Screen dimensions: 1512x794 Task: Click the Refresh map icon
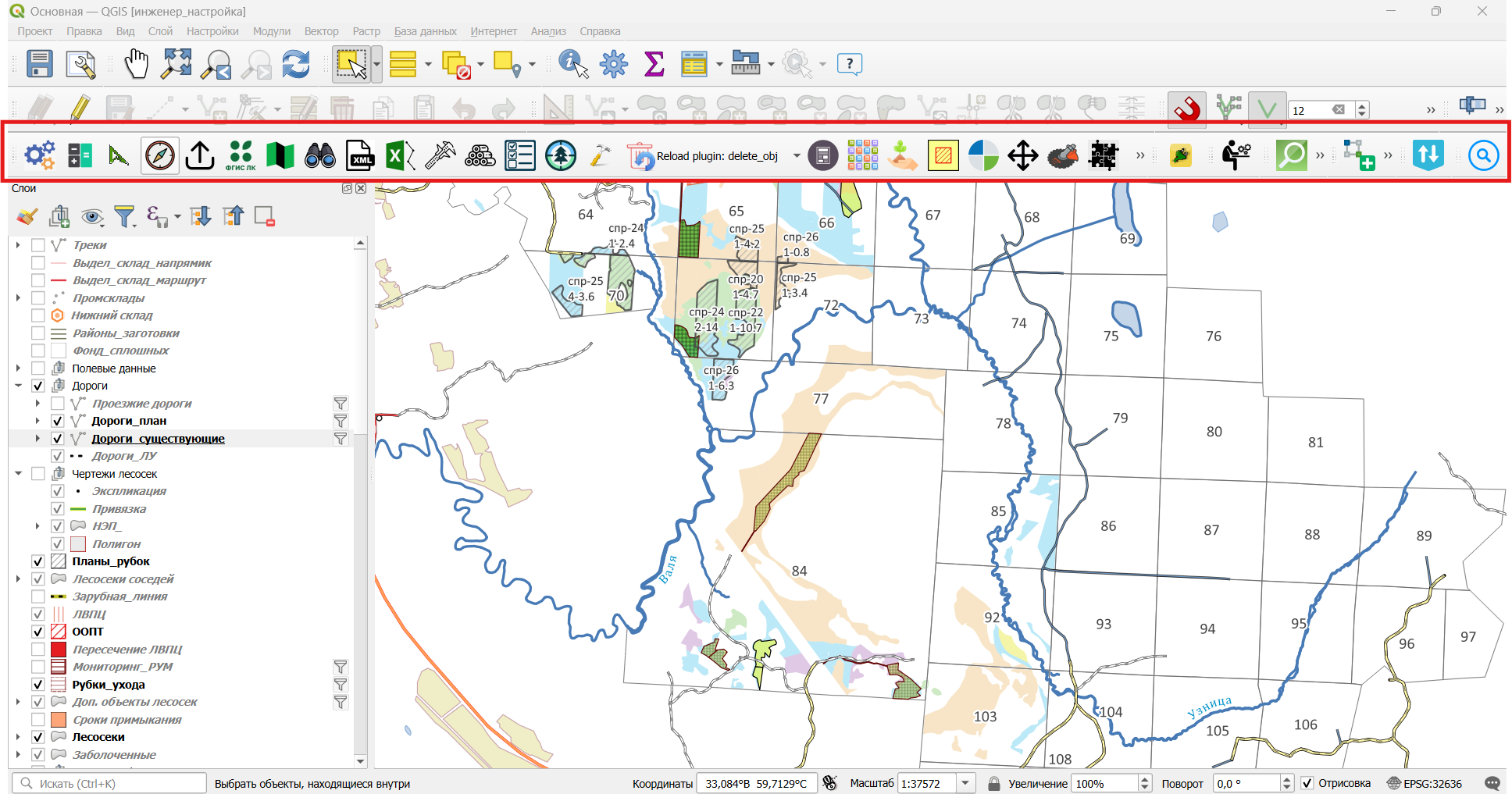296,64
